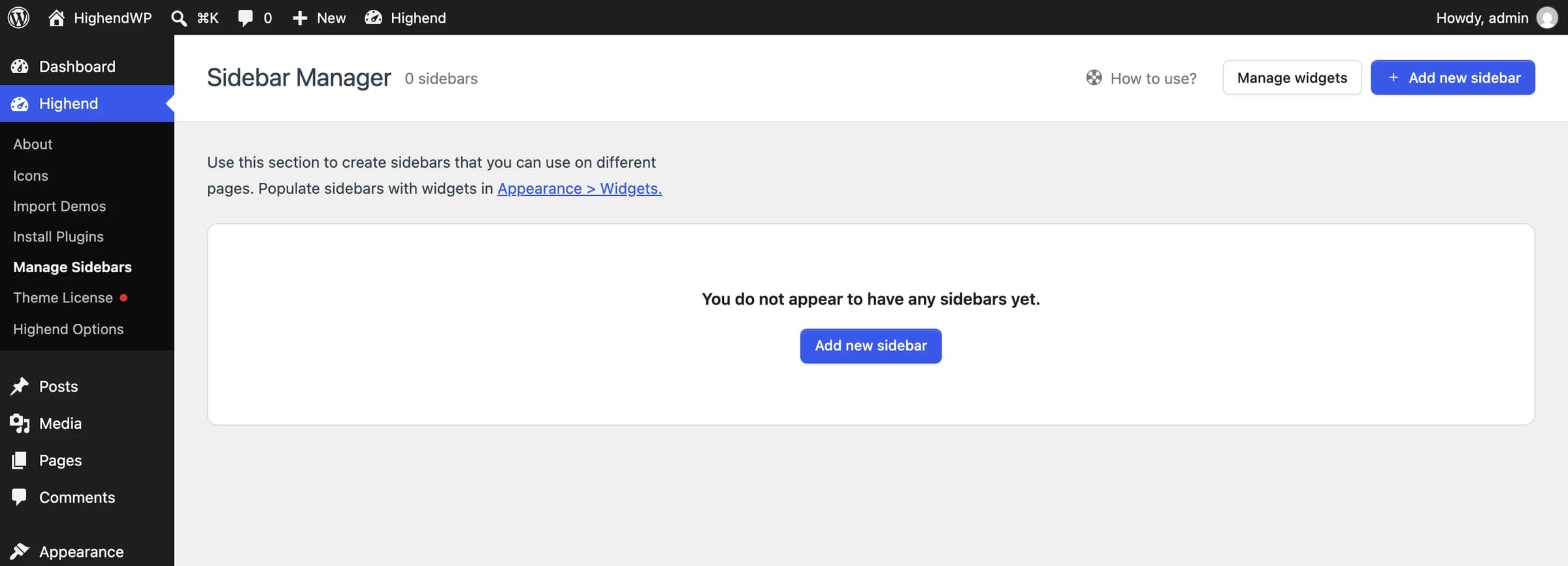This screenshot has height=566, width=1568.
Task: Select Manage Sidebars submenu item
Action: (x=73, y=267)
